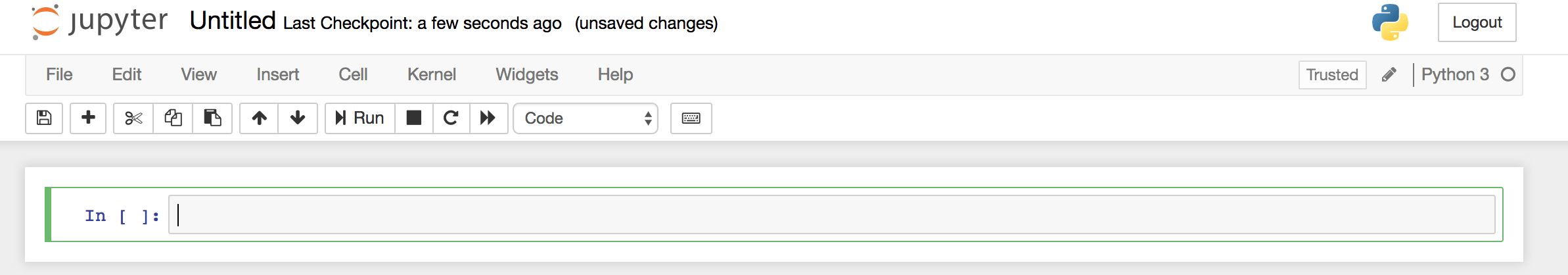Click the Logout button

(x=1477, y=22)
